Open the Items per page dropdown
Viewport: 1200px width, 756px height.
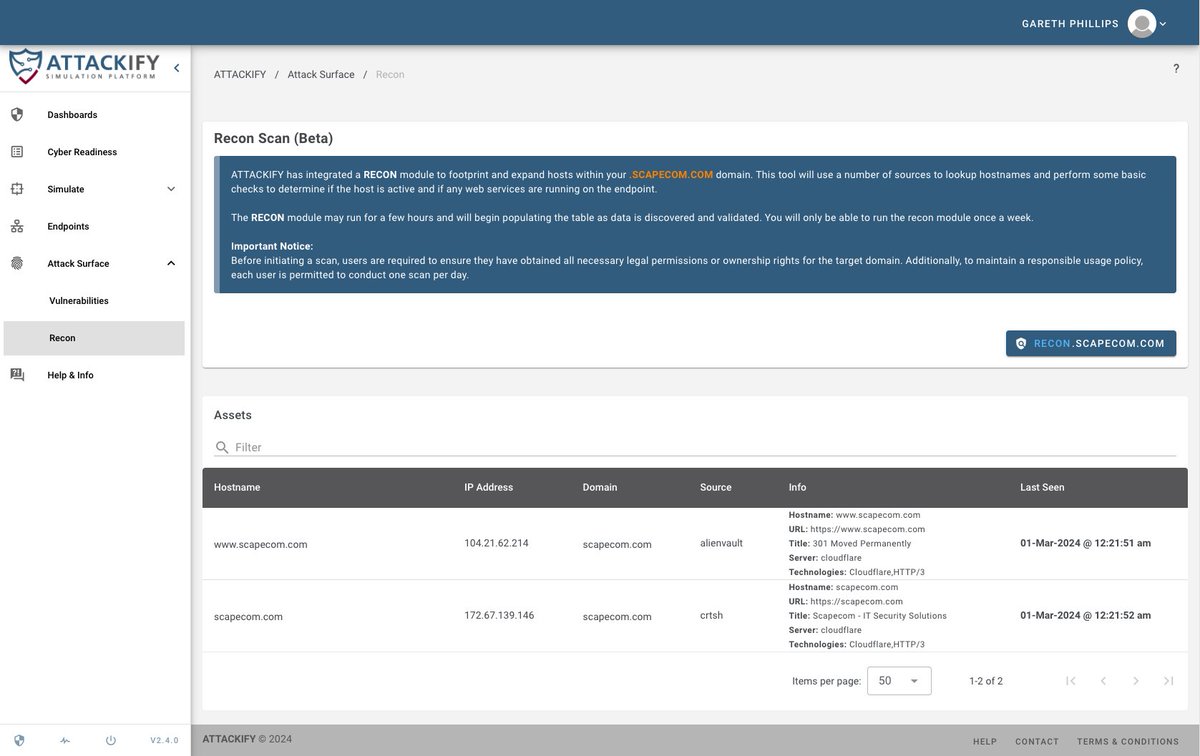point(899,681)
